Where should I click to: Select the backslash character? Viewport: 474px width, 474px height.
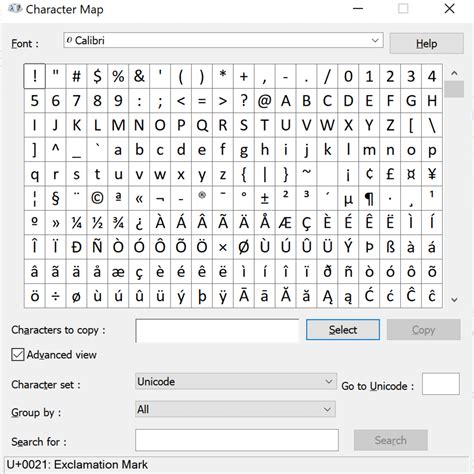point(432,125)
